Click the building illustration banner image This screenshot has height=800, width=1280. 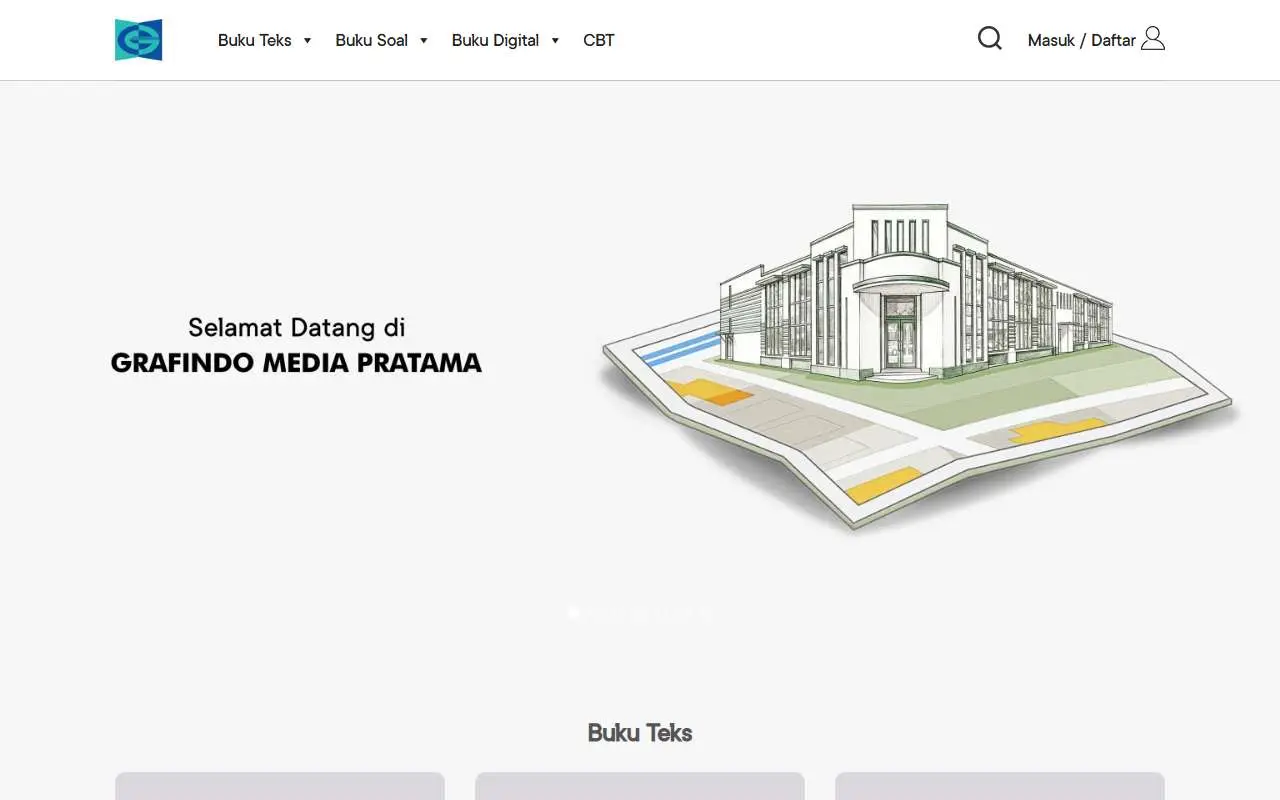tap(920, 366)
